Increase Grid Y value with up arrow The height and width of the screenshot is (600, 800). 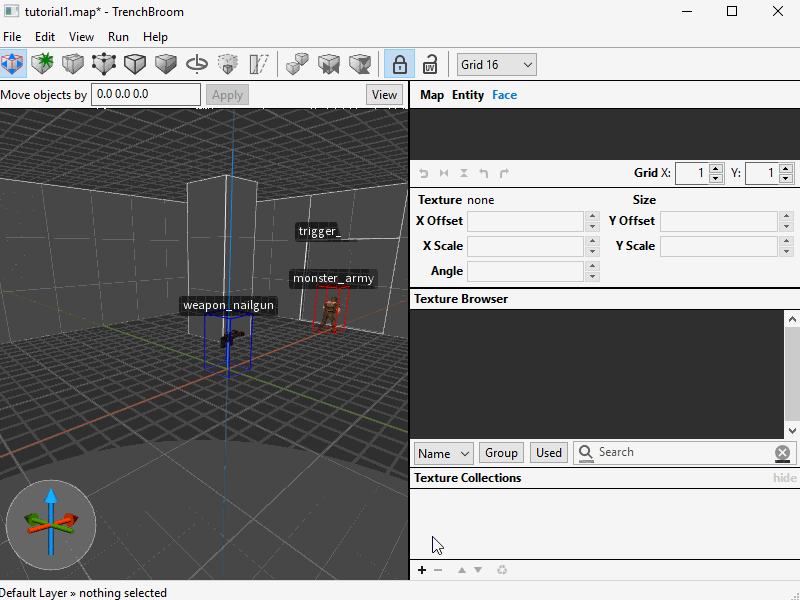pos(786,169)
